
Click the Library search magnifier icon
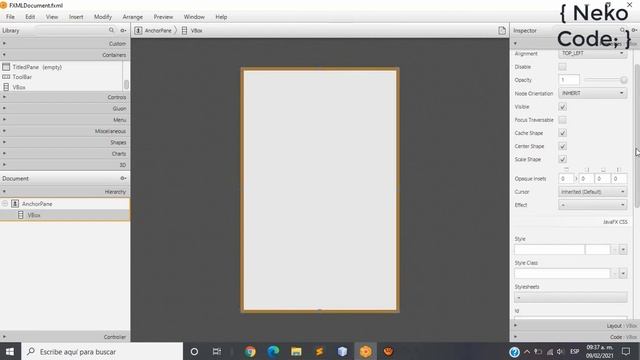pos(111,30)
